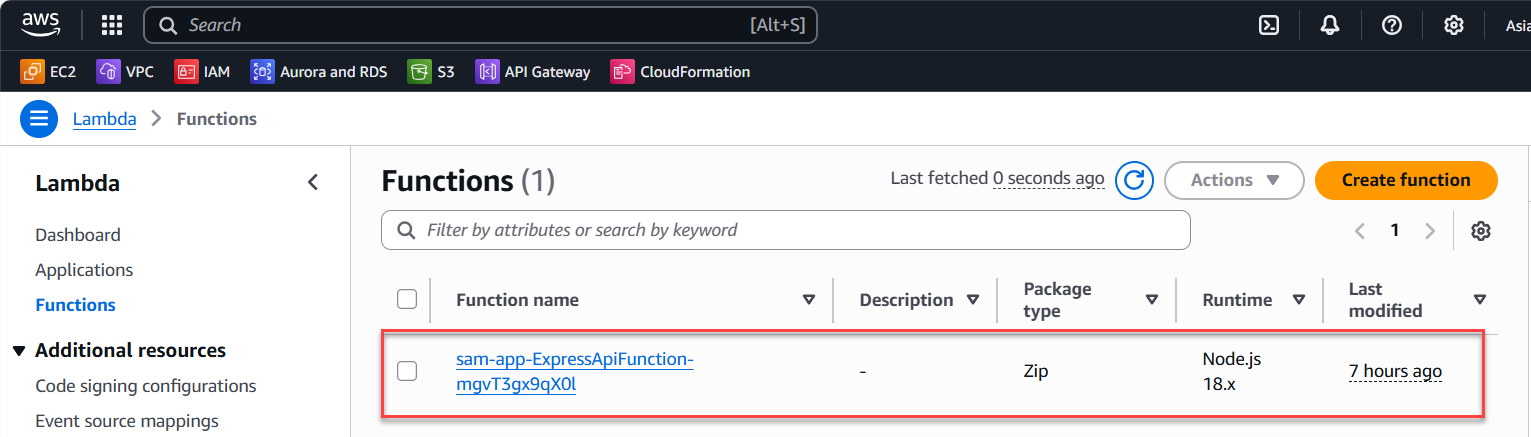The image size is (1531, 437).
Task: Open console settings gear in top bar
Action: 1454,25
